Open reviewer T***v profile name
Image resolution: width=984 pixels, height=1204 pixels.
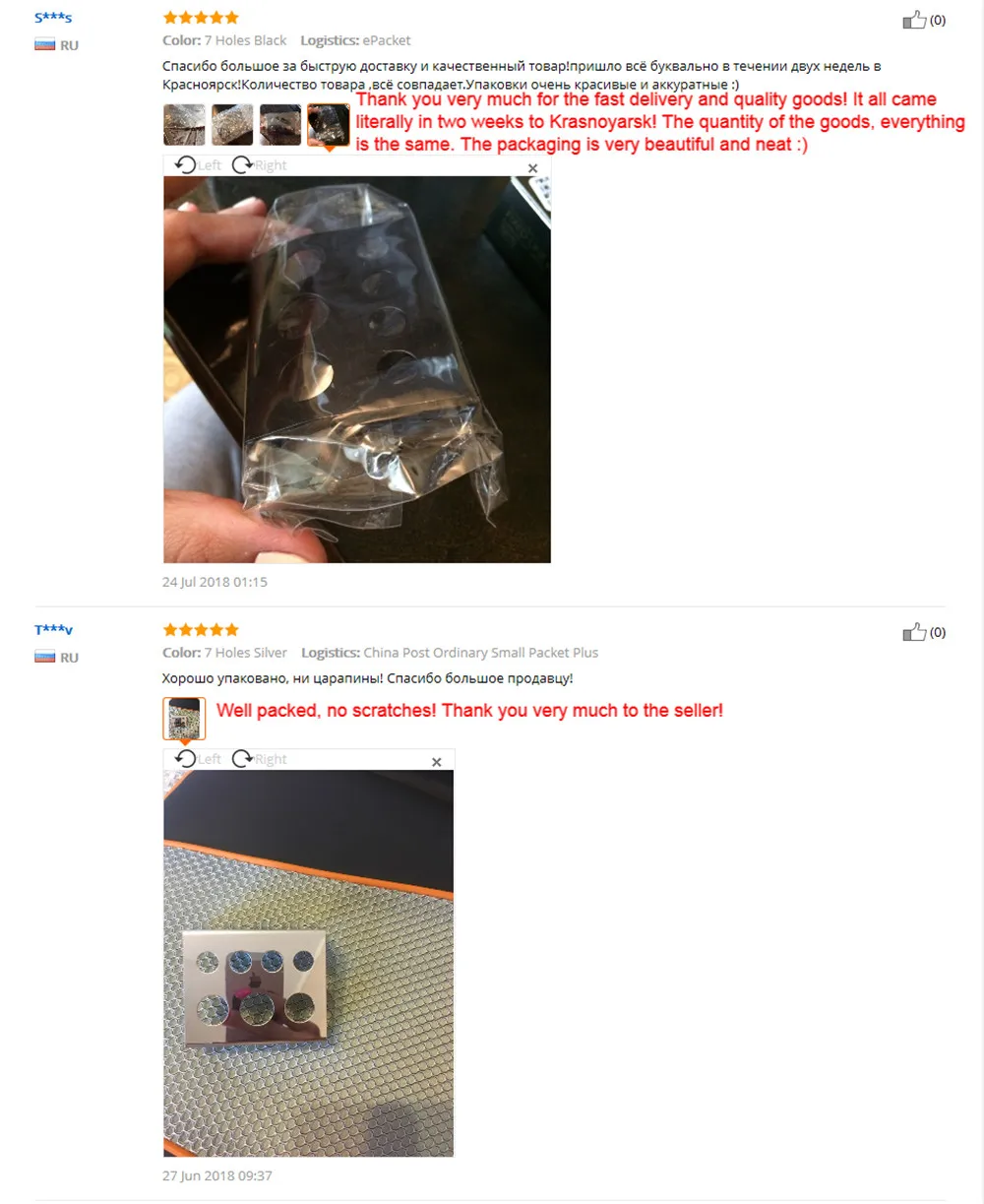click(53, 630)
